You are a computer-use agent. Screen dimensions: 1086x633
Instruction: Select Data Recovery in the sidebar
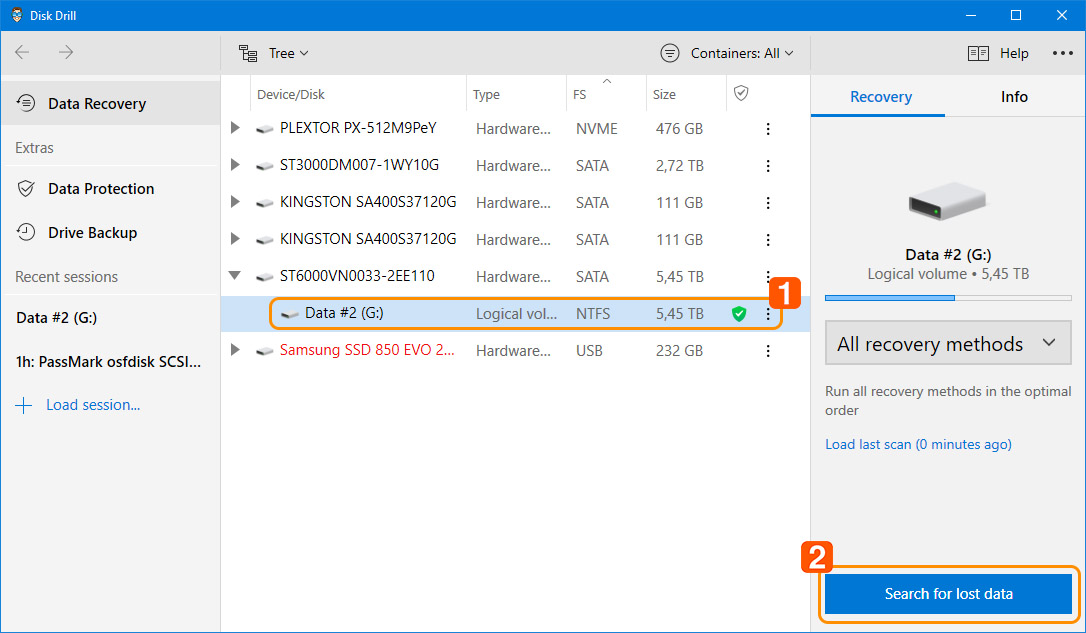pyautogui.click(x=111, y=103)
